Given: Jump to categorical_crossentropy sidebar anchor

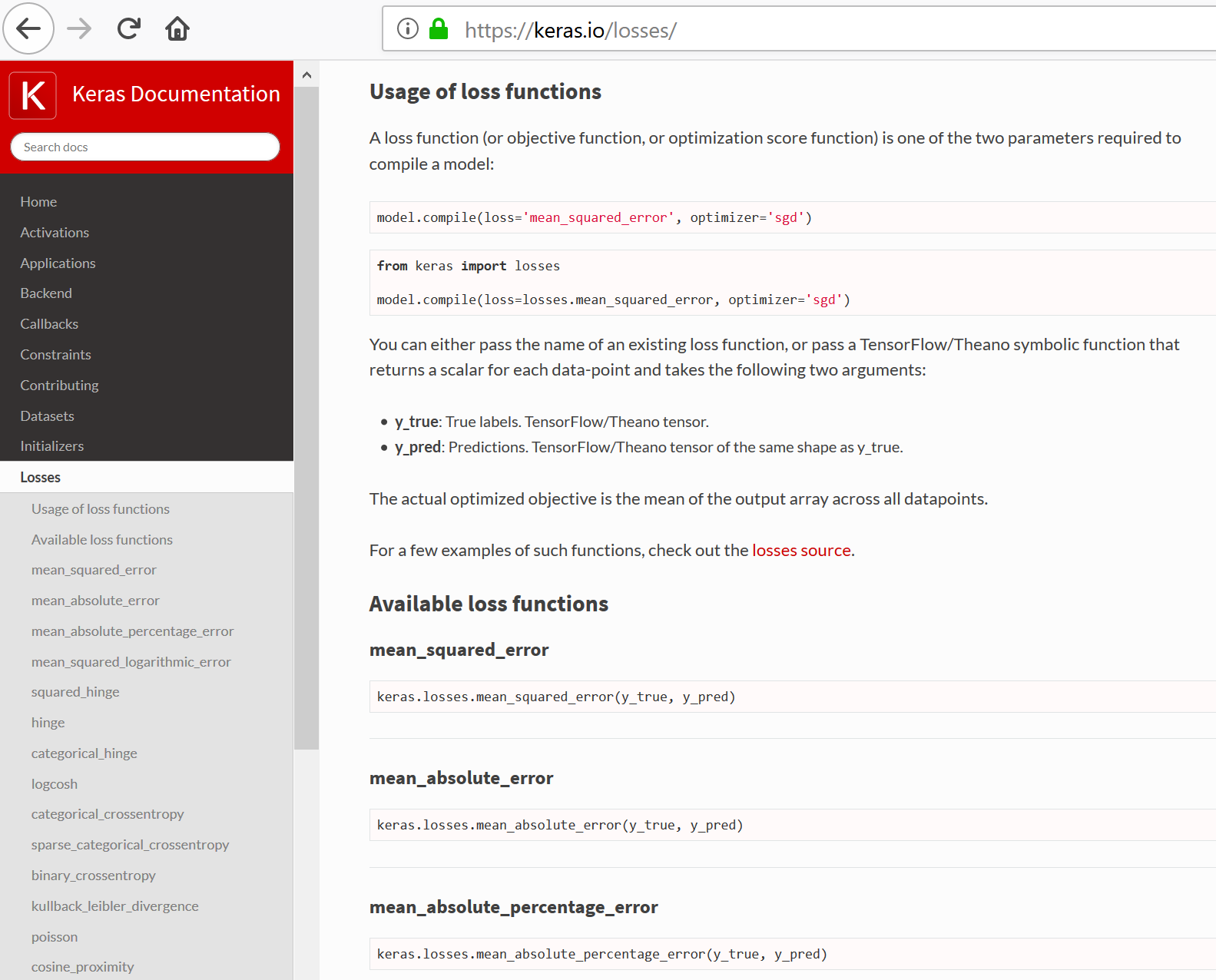Looking at the screenshot, I should pos(108,814).
